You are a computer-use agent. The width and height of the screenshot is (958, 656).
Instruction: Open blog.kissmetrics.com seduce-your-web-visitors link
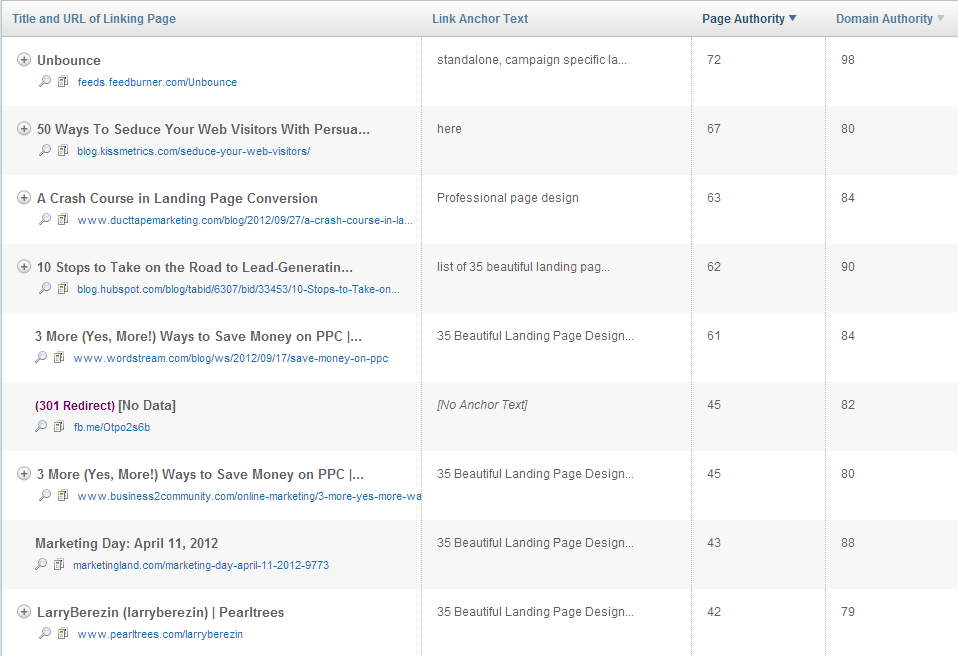pyautogui.click(x=194, y=151)
